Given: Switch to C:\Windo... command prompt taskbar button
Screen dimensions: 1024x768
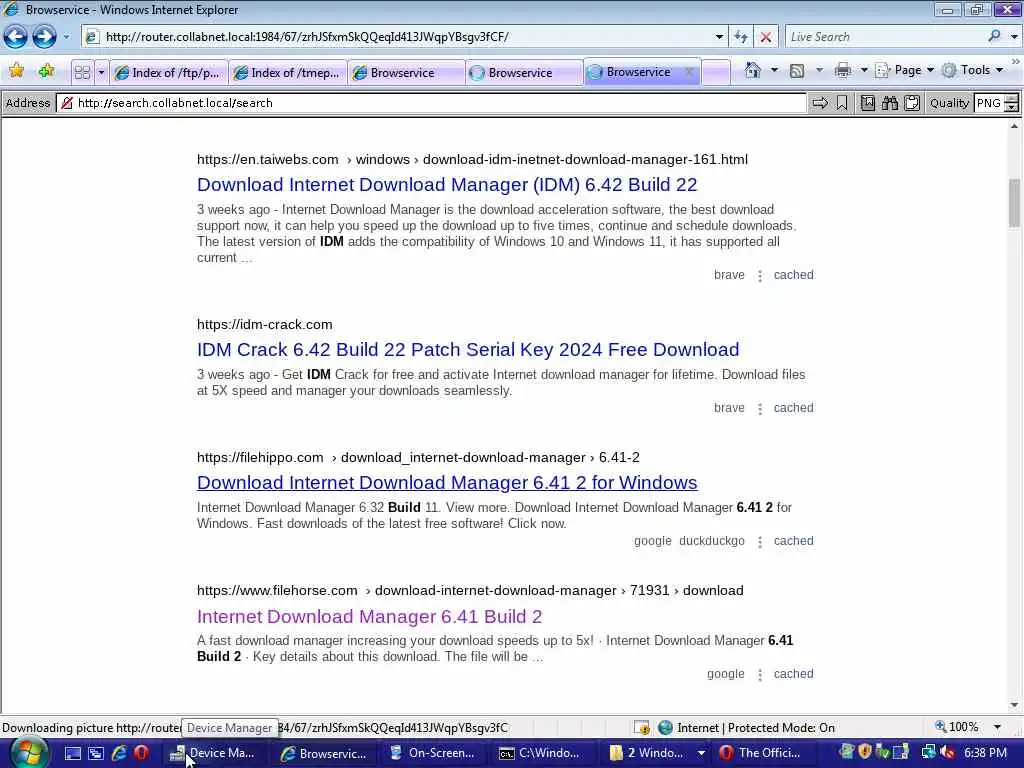Looking at the screenshot, I should click(541, 753).
